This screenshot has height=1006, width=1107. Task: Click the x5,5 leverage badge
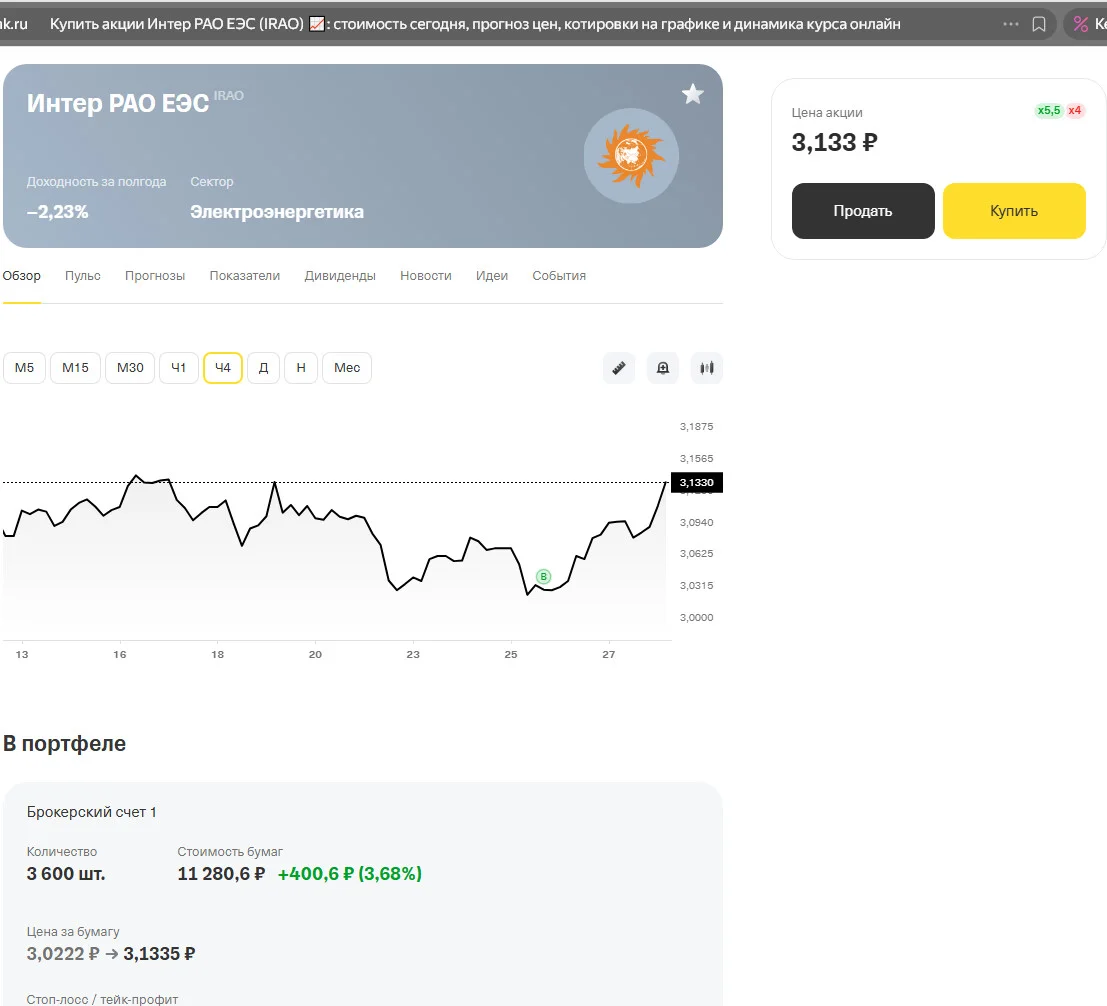point(1048,111)
